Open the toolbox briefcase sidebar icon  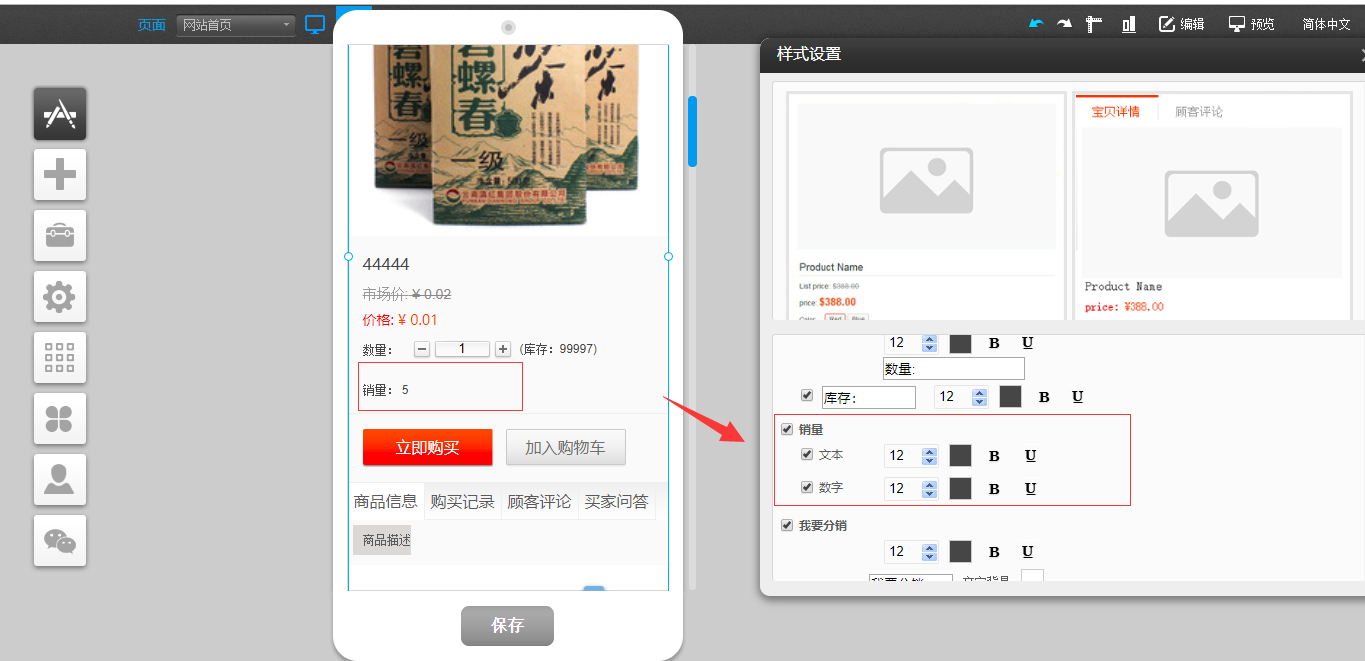(x=60, y=236)
